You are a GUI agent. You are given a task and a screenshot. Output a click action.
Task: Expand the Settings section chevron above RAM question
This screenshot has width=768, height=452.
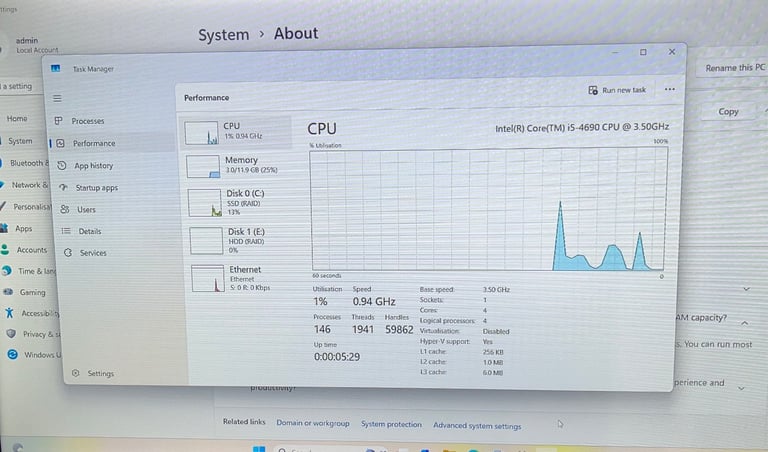tap(746, 289)
